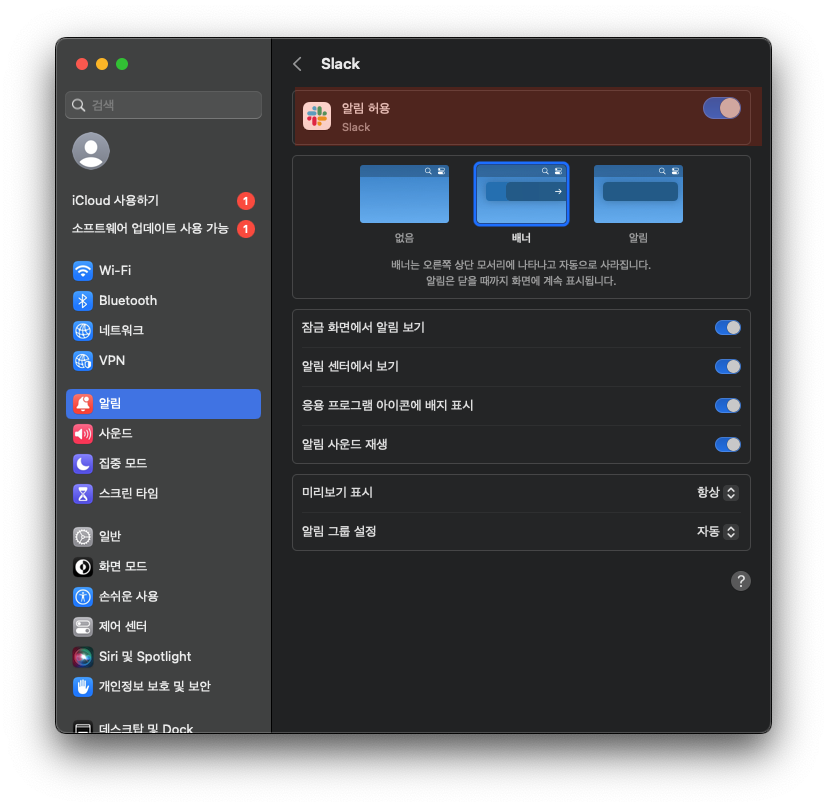Screen dimensions: 827x807
Task: Click the Bluetooth icon in sidebar
Action: 83,301
